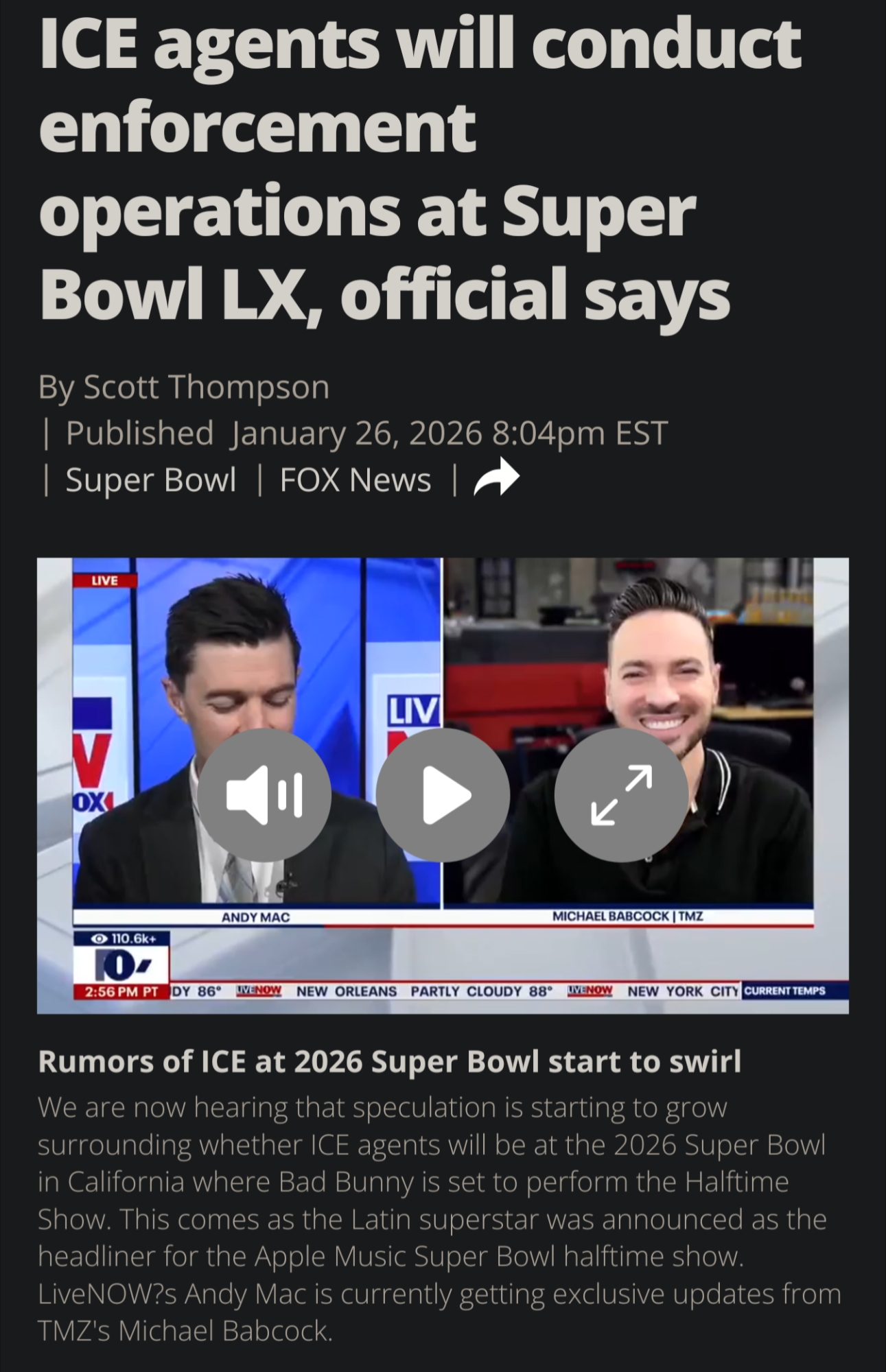
Task: Click the red LIVE badge in video
Action: point(105,580)
